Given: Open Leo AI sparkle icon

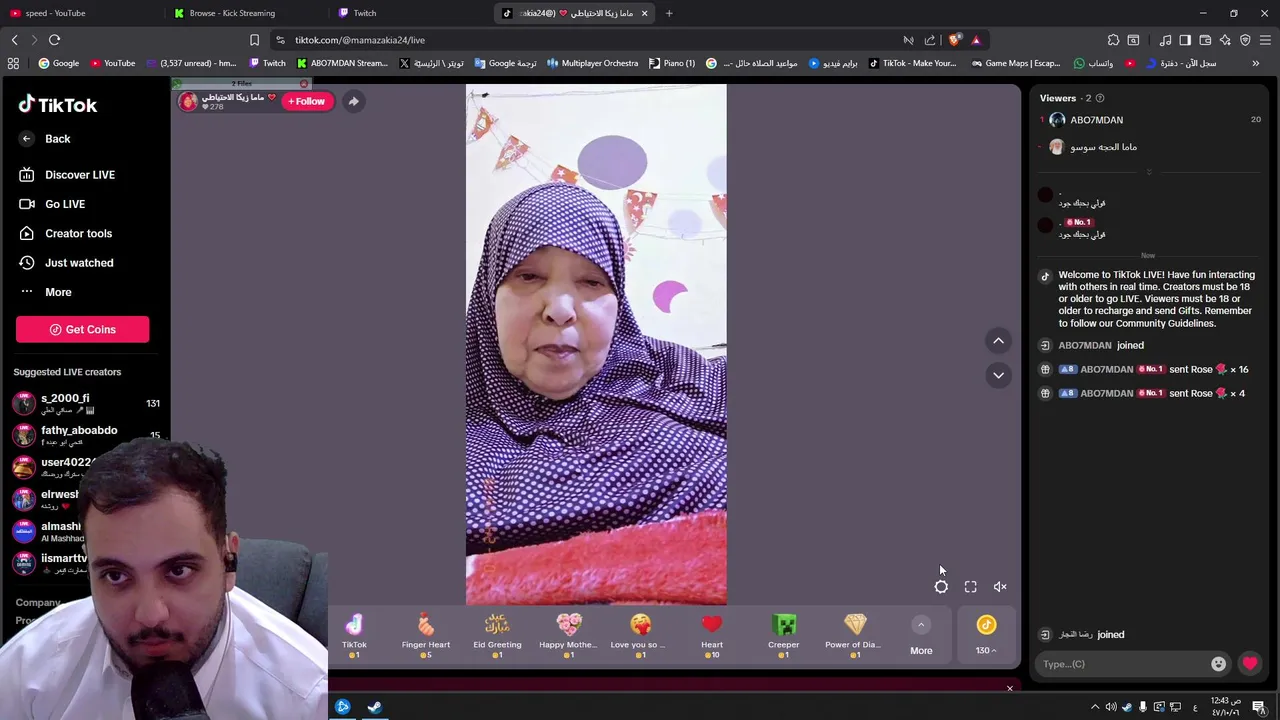Looking at the screenshot, I should point(1225,40).
